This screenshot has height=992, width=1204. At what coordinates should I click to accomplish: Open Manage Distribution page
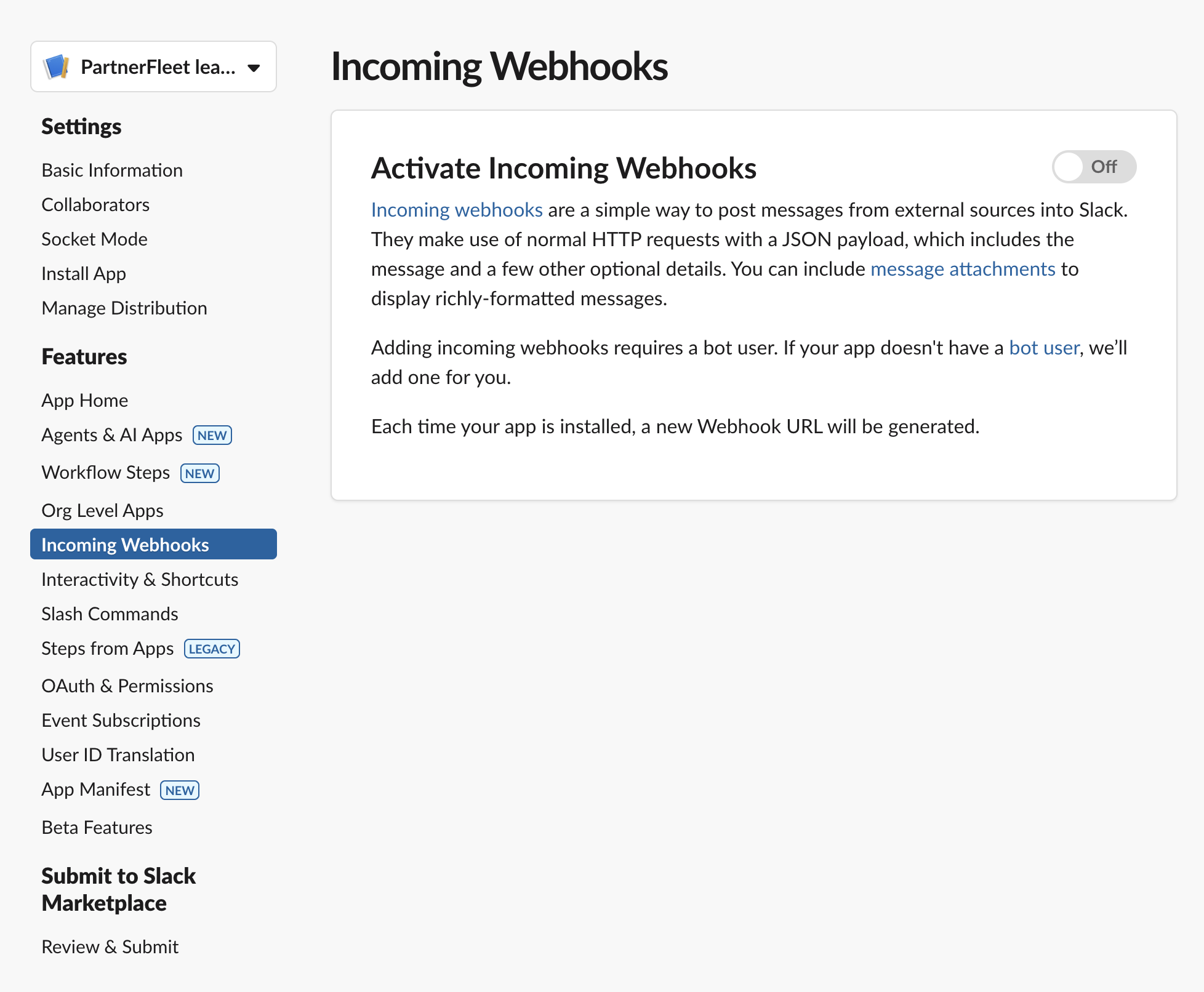[x=124, y=308]
